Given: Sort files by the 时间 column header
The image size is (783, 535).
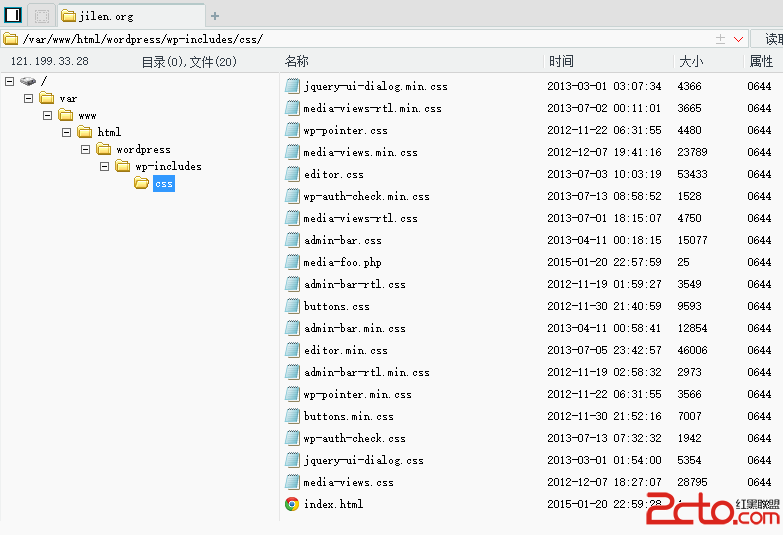Looking at the screenshot, I should point(561,61).
